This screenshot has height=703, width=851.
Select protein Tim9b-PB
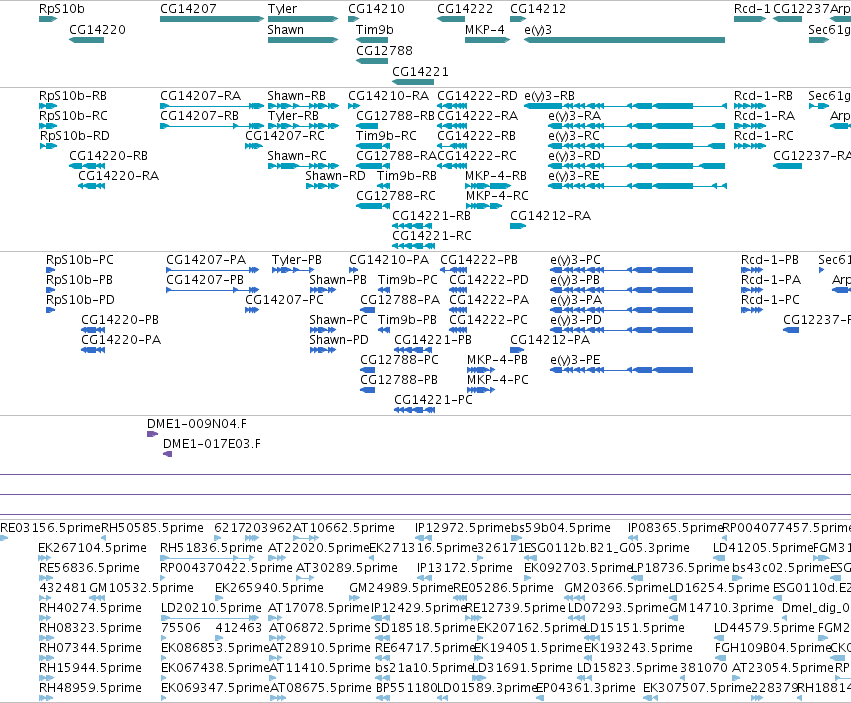[407, 320]
